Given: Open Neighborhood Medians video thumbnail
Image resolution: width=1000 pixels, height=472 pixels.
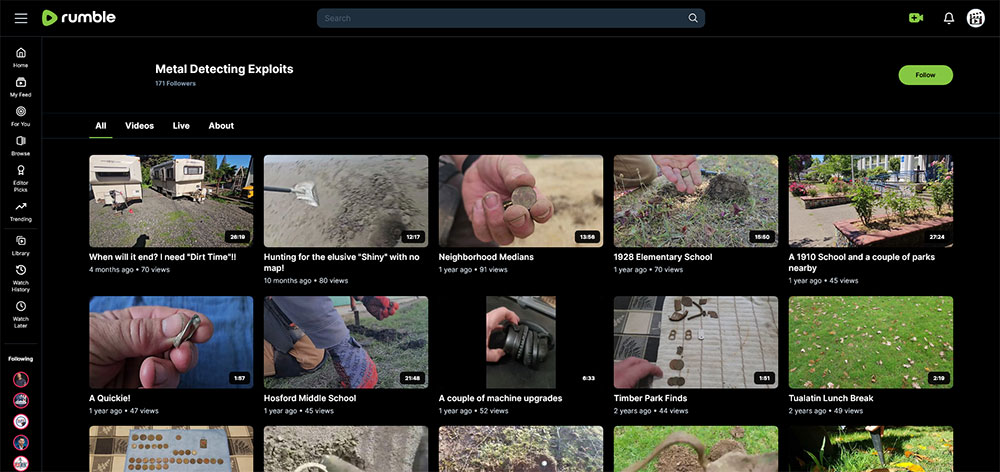Looking at the screenshot, I should [x=520, y=201].
